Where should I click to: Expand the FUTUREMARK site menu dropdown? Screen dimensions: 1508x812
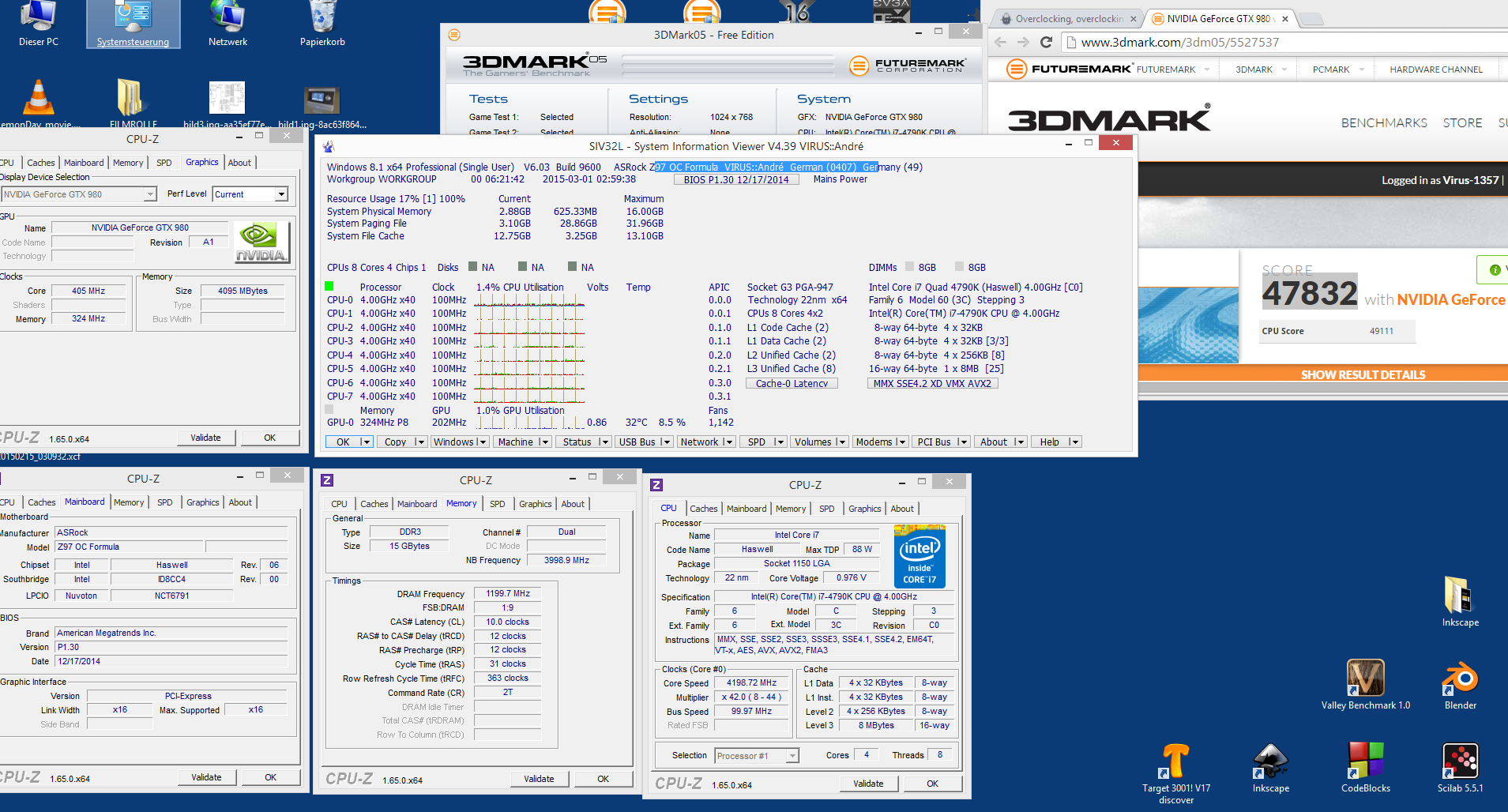1206,70
